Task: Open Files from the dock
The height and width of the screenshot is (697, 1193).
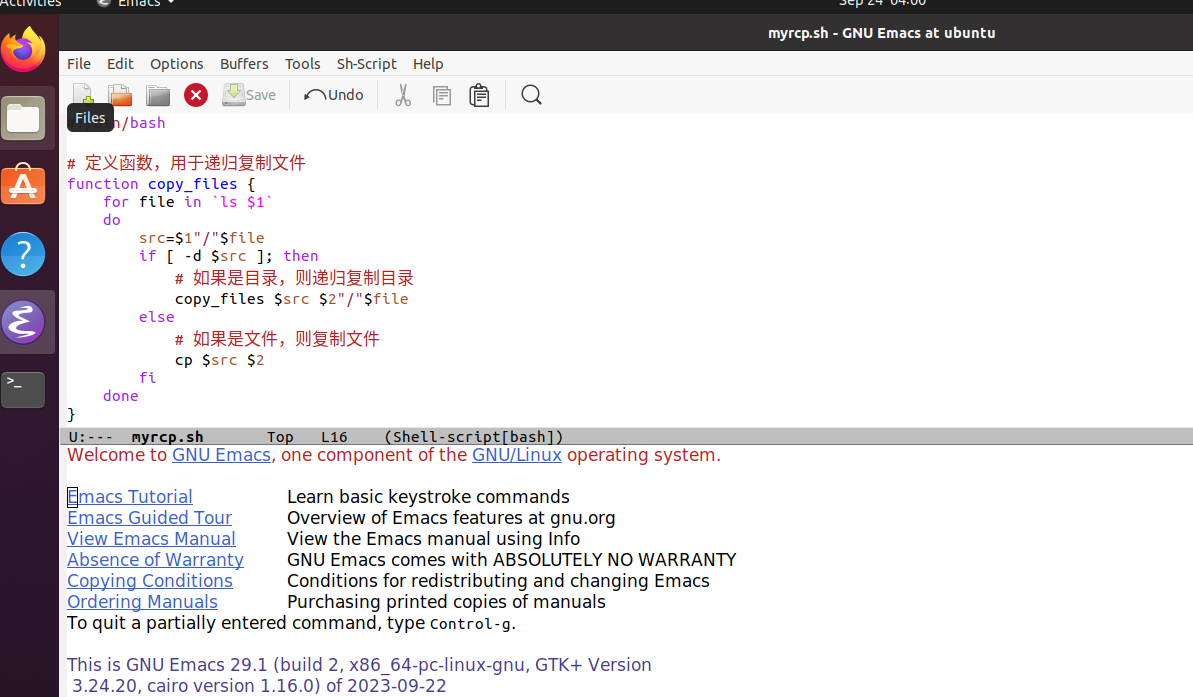Action: pos(24,118)
